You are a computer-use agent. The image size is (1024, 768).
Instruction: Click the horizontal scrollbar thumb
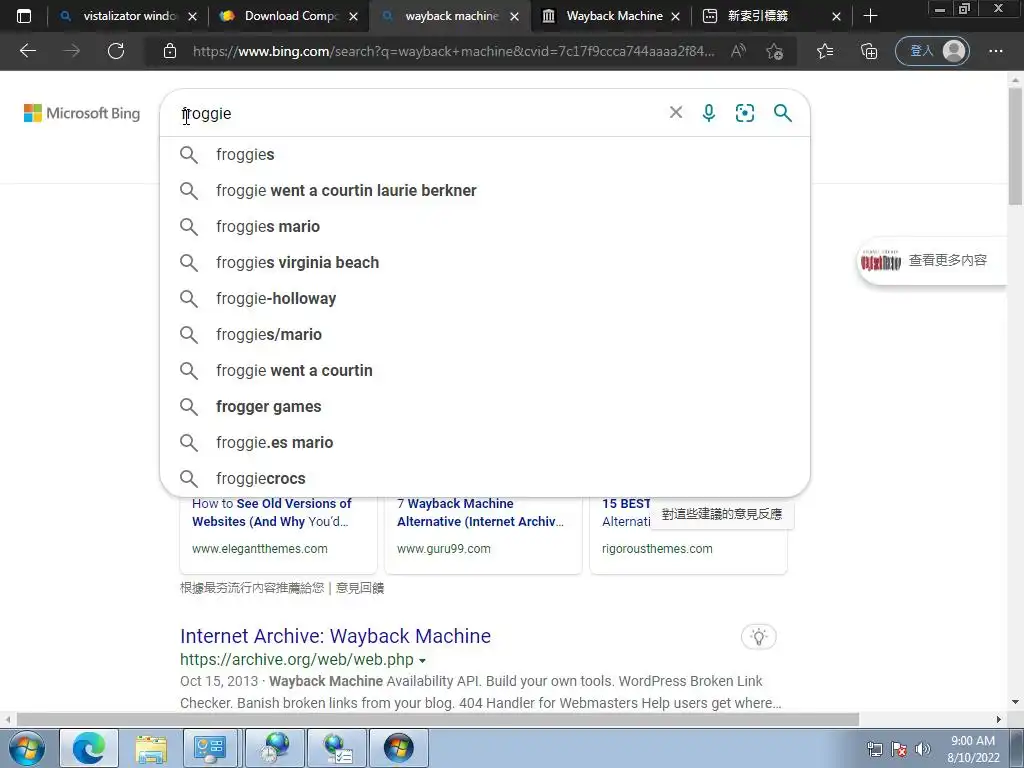click(x=438, y=719)
